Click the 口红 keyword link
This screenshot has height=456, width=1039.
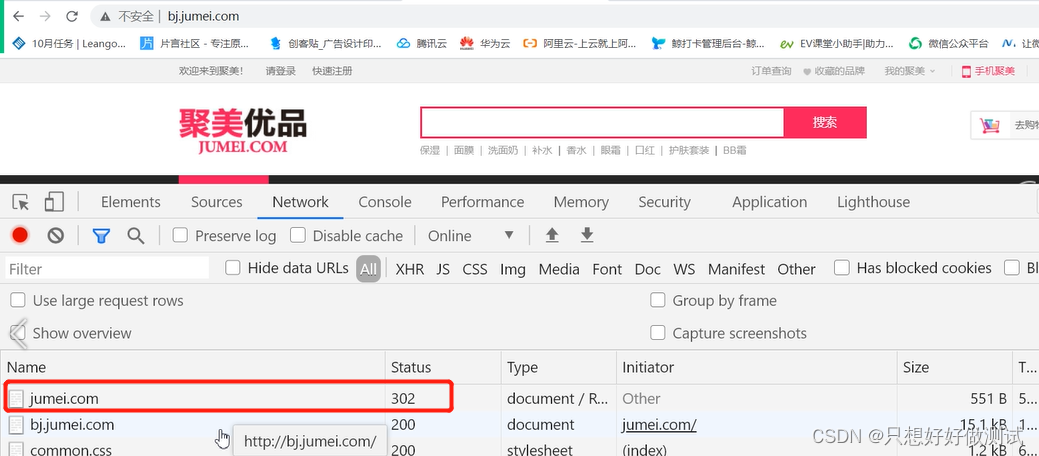click(x=645, y=150)
